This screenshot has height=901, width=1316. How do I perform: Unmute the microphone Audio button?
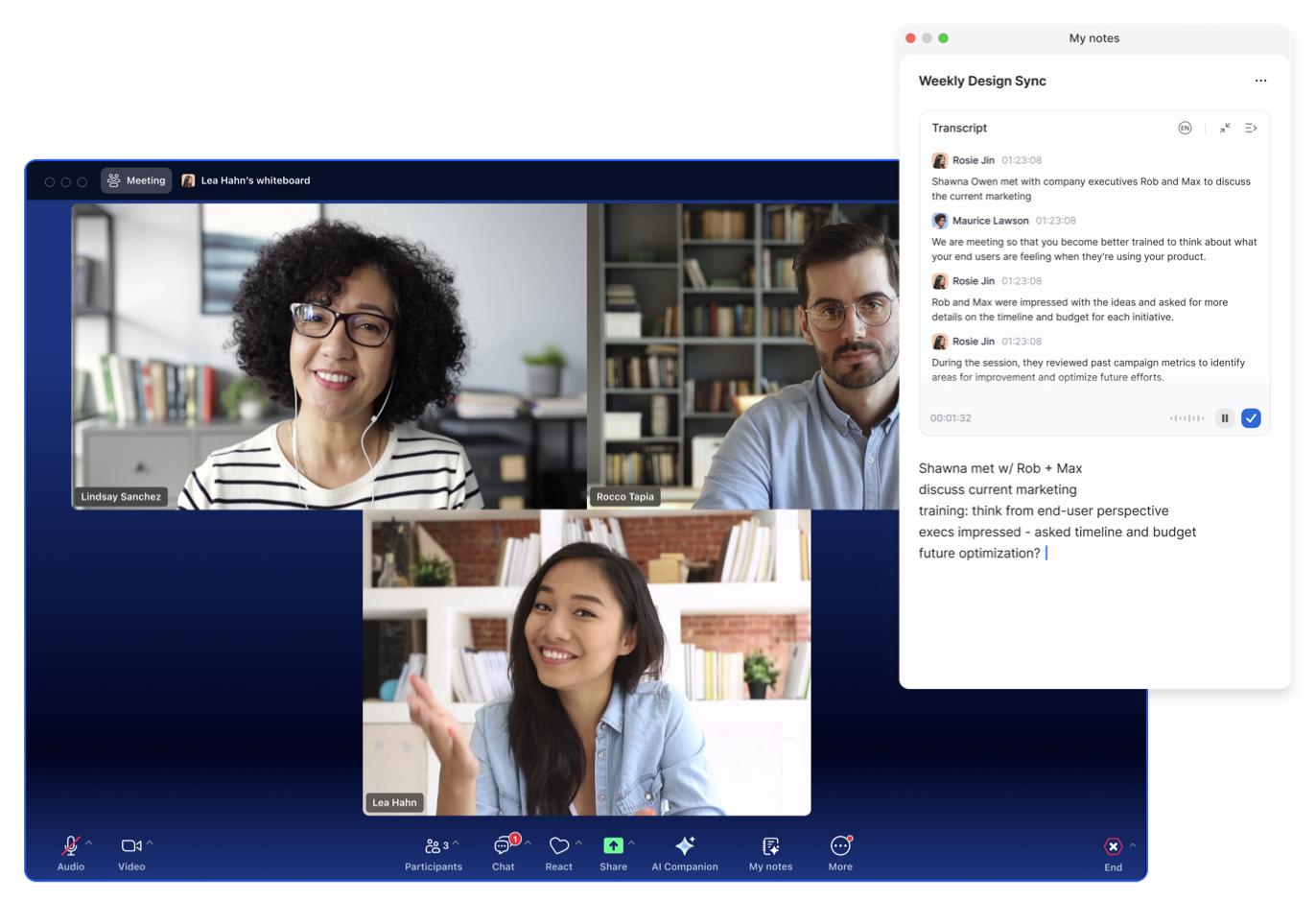(70, 846)
